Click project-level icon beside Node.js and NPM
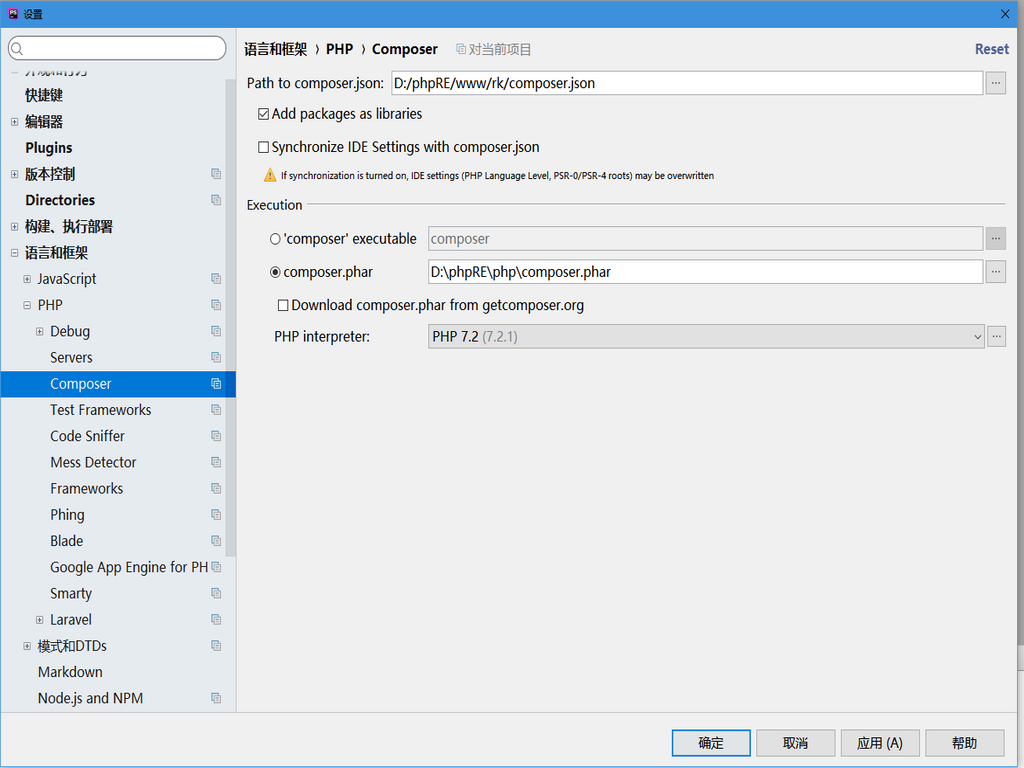 [x=216, y=698]
